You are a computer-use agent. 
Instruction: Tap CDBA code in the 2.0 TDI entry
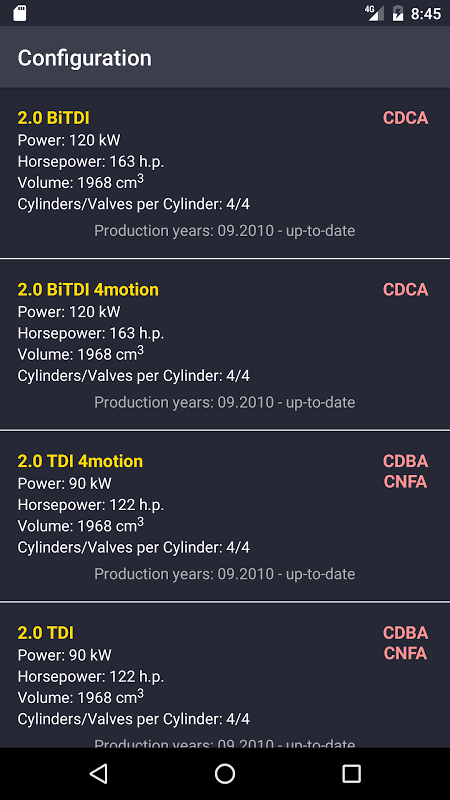pyautogui.click(x=406, y=633)
